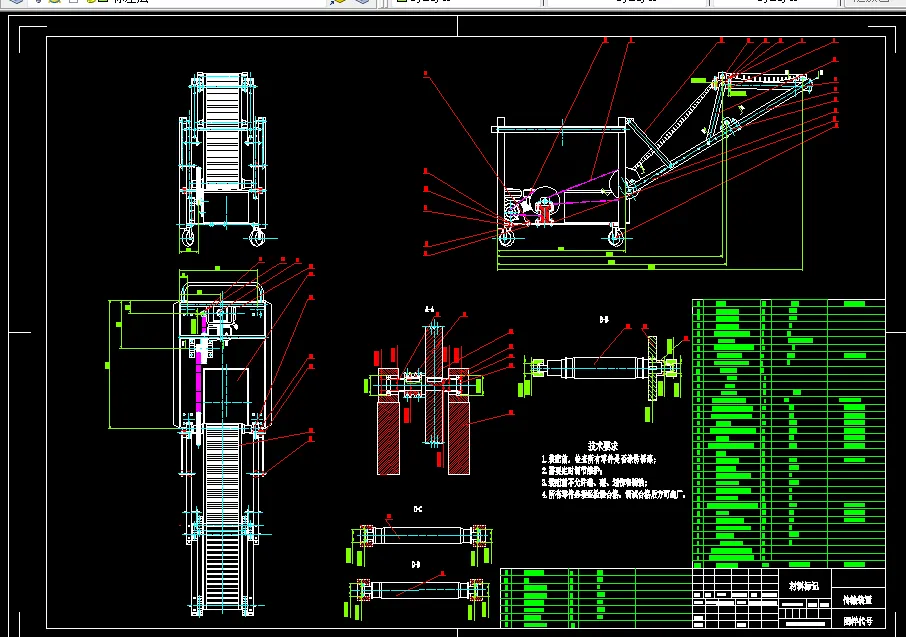Viewport: 906px width, 637px height.
Task: Click the A-A section view label
Action: pyautogui.click(x=429, y=310)
